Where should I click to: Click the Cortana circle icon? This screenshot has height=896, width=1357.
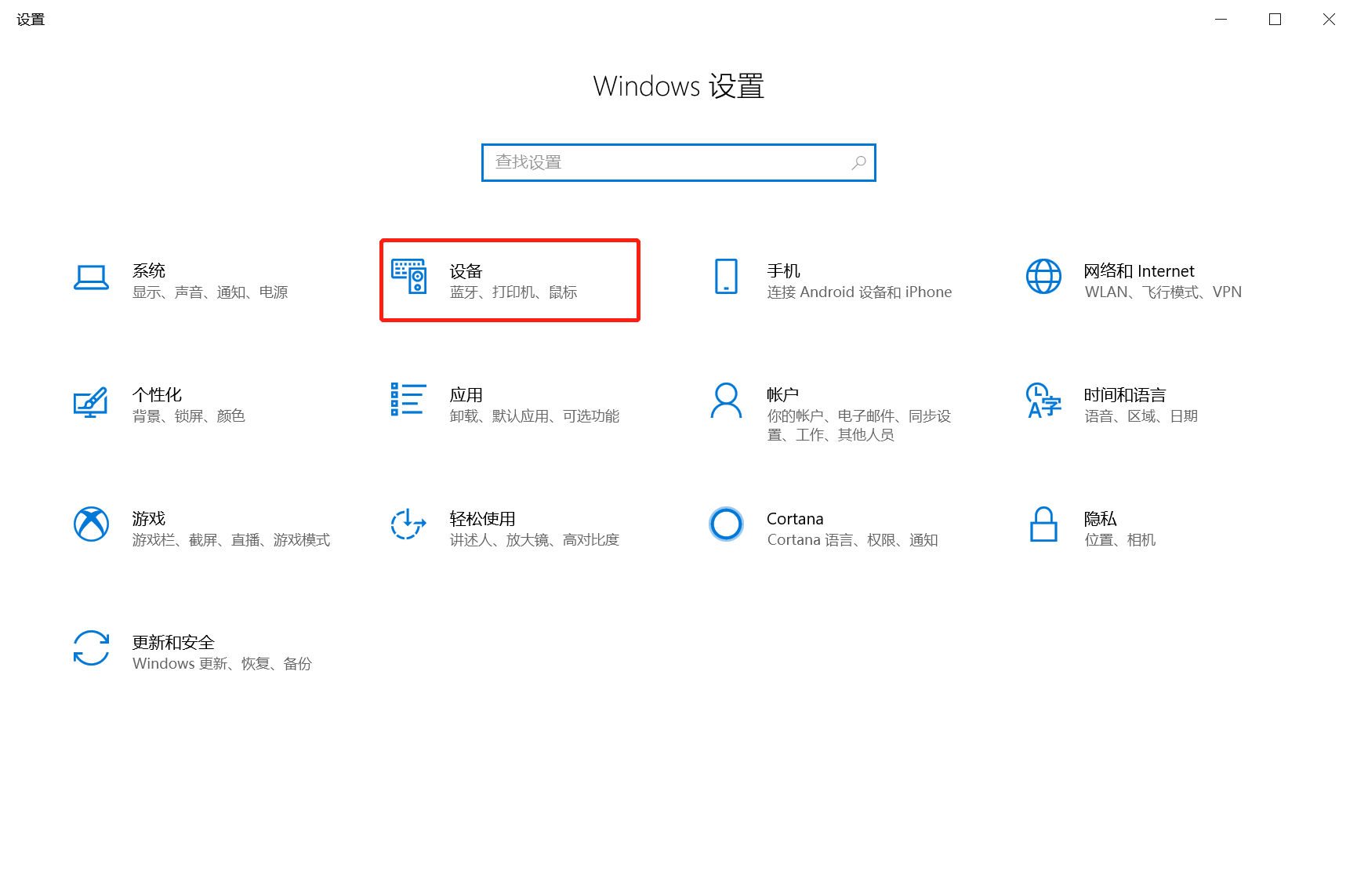coord(725,524)
